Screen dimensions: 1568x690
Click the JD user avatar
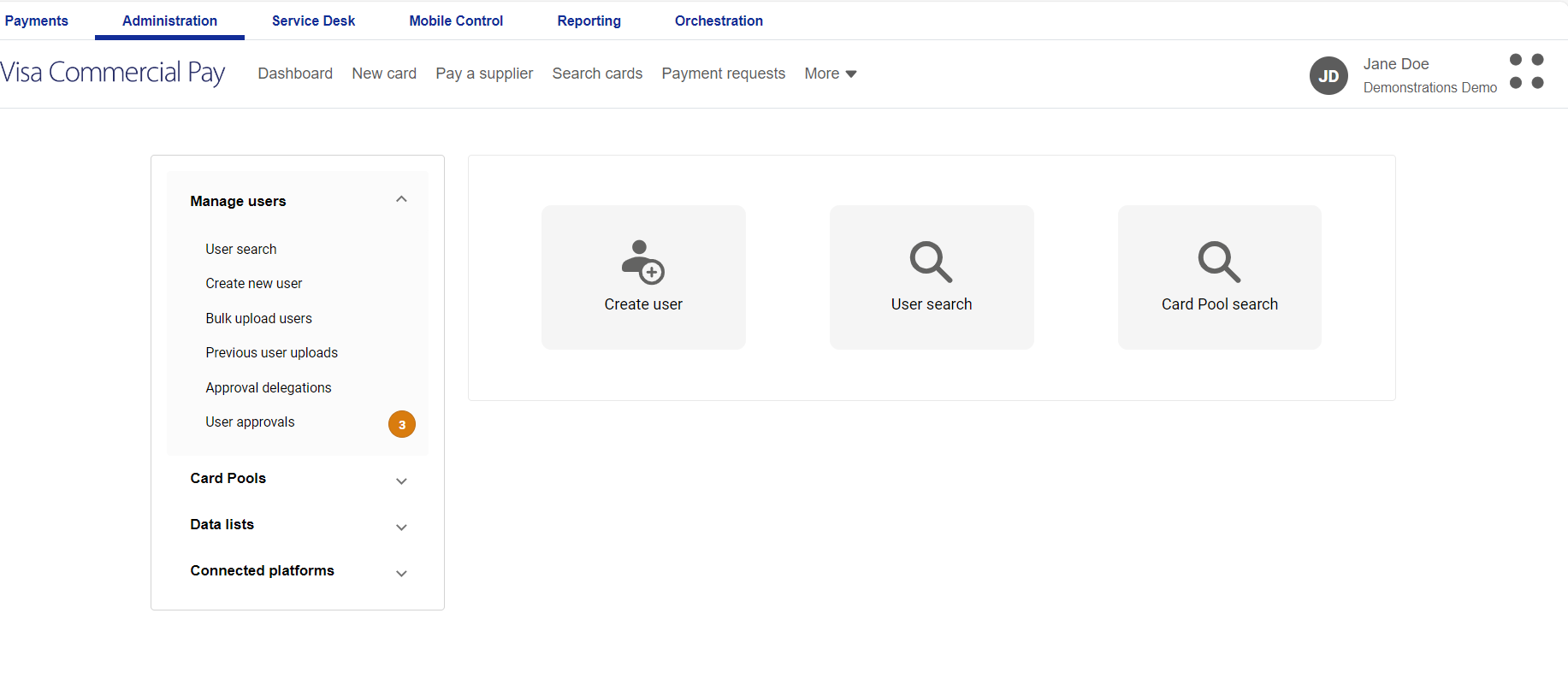(x=1328, y=76)
